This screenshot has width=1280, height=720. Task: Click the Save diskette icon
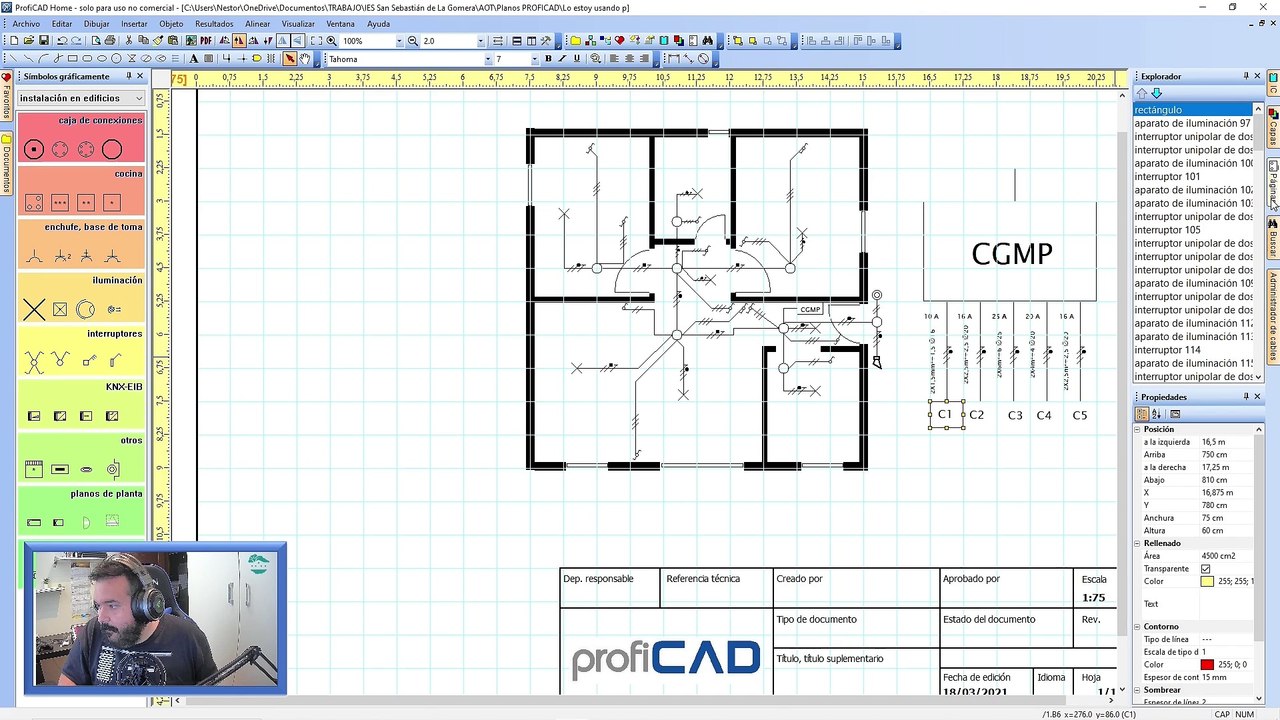43,41
